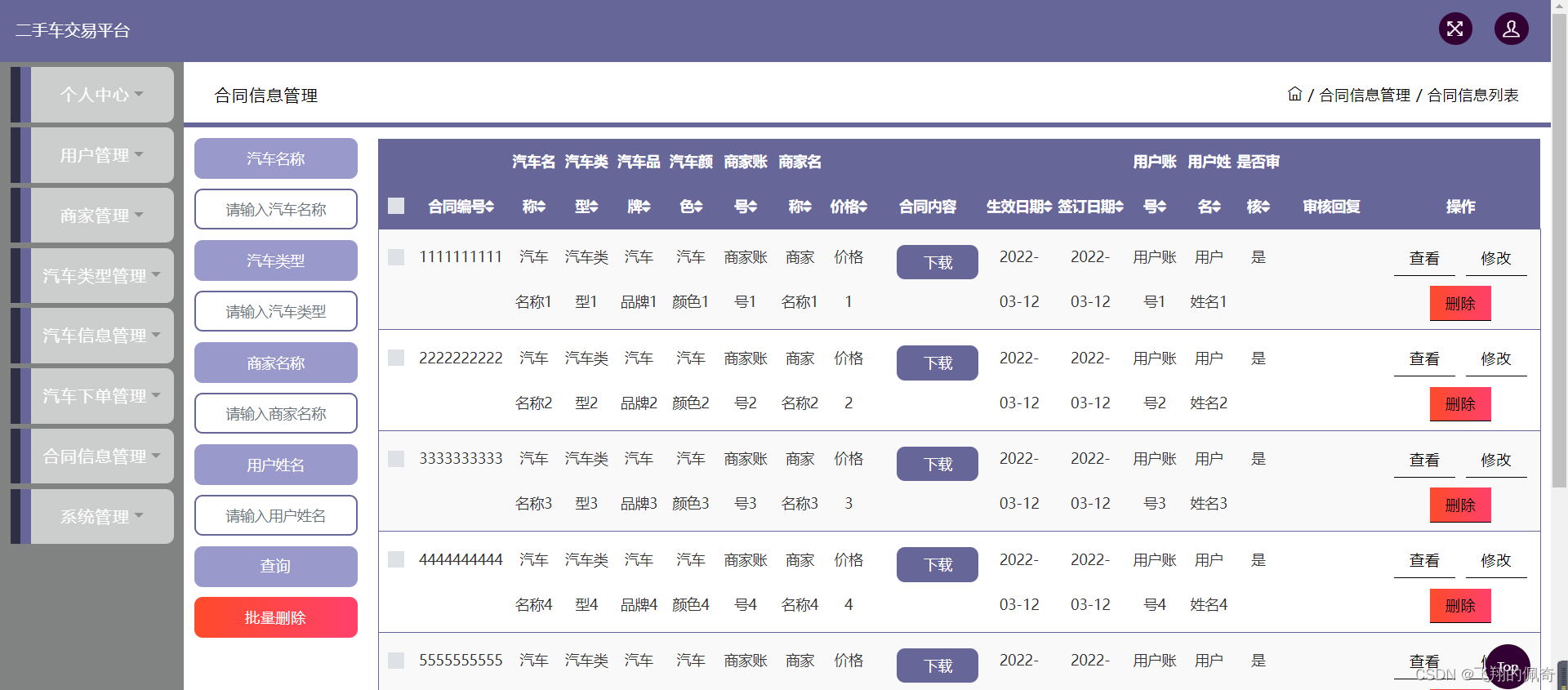Focus the 请输入用户姓名 input field
Viewport: 1568px width, 690px height.
pyautogui.click(x=276, y=515)
